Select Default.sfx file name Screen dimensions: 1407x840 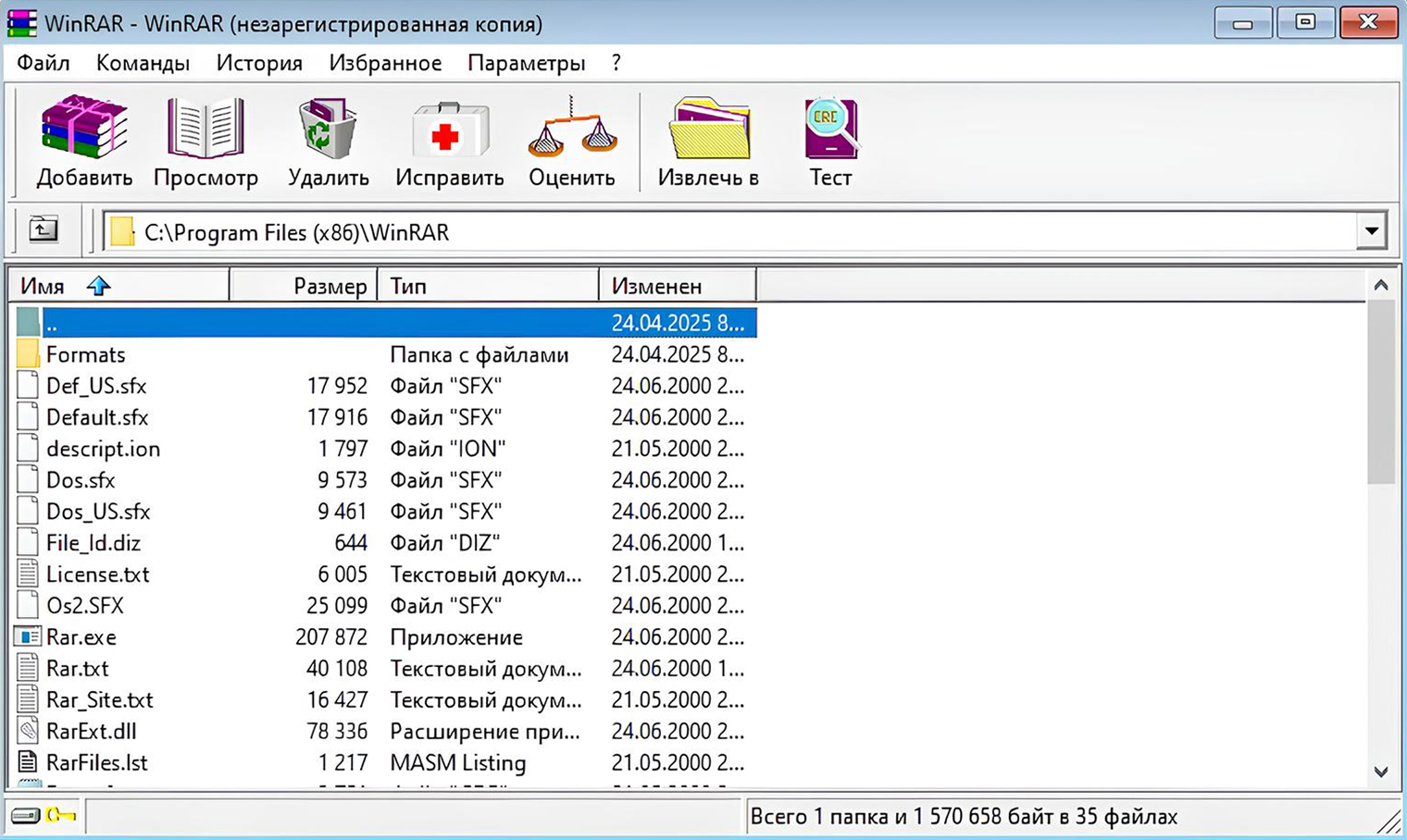(x=97, y=417)
